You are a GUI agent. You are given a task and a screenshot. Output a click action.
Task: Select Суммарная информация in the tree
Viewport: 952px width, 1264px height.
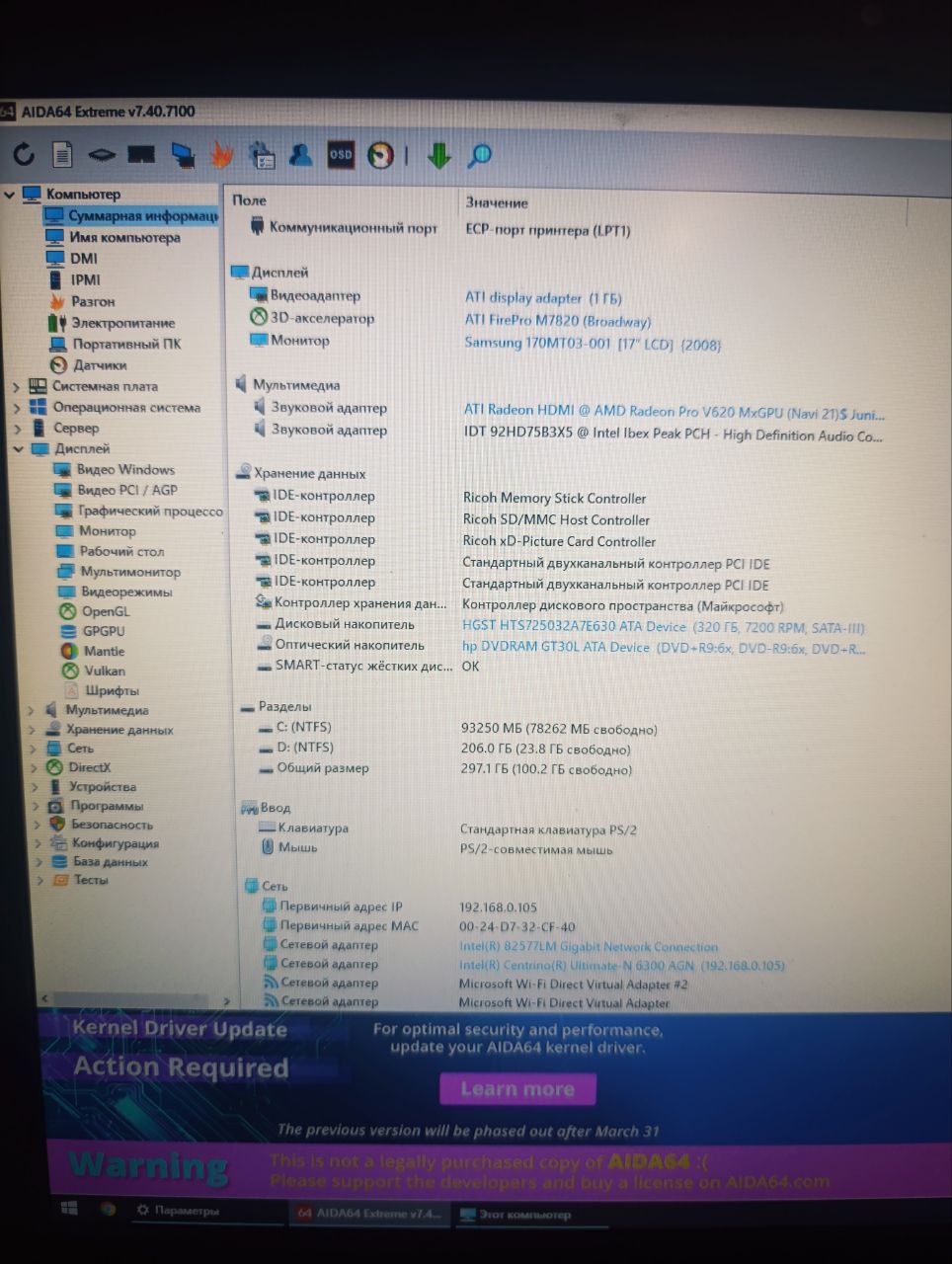pyautogui.click(x=131, y=216)
